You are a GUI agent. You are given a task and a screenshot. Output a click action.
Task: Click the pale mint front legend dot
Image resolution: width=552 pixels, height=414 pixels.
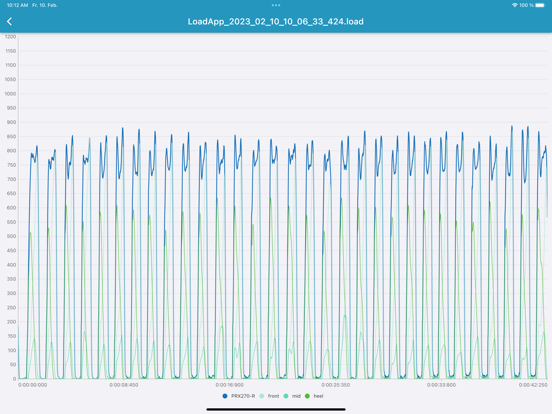tap(262, 396)
